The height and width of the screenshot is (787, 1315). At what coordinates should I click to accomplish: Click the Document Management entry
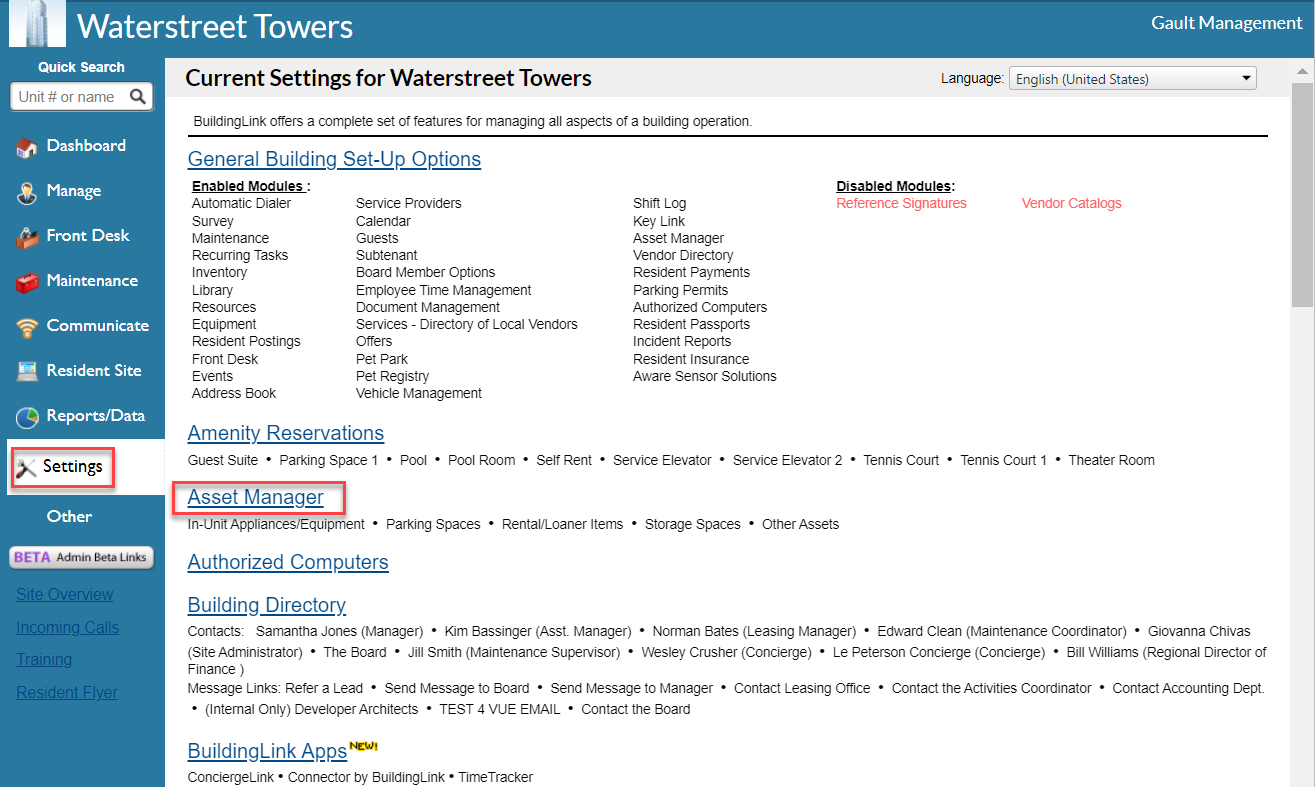coord(428,307)
